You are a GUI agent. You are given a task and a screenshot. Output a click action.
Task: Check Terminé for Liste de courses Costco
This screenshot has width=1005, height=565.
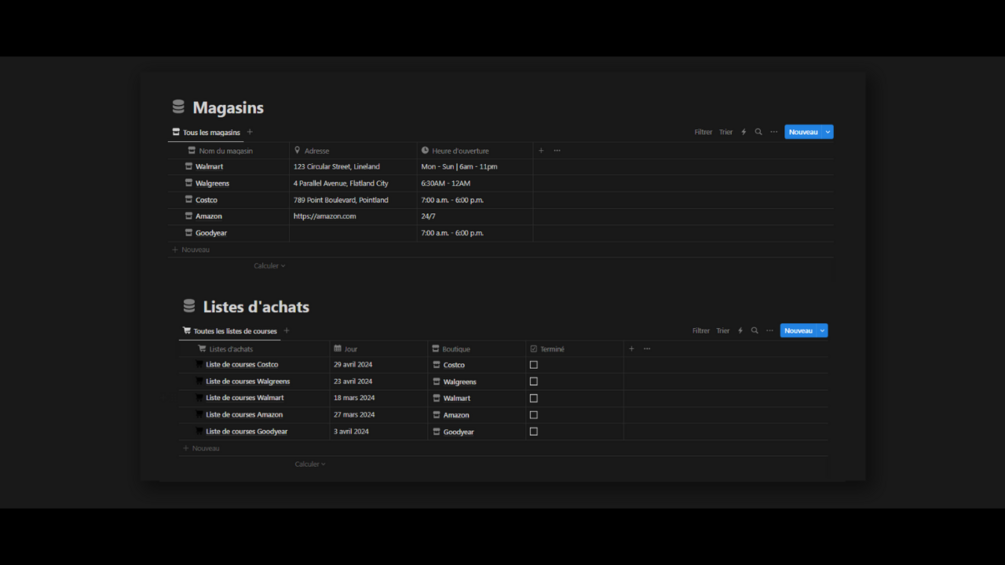click(534, 364)
